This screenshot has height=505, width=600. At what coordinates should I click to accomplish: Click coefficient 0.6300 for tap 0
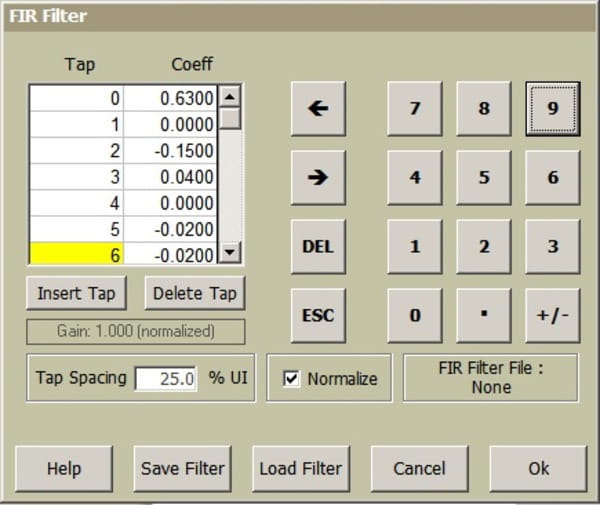click(x=172, y=98)
